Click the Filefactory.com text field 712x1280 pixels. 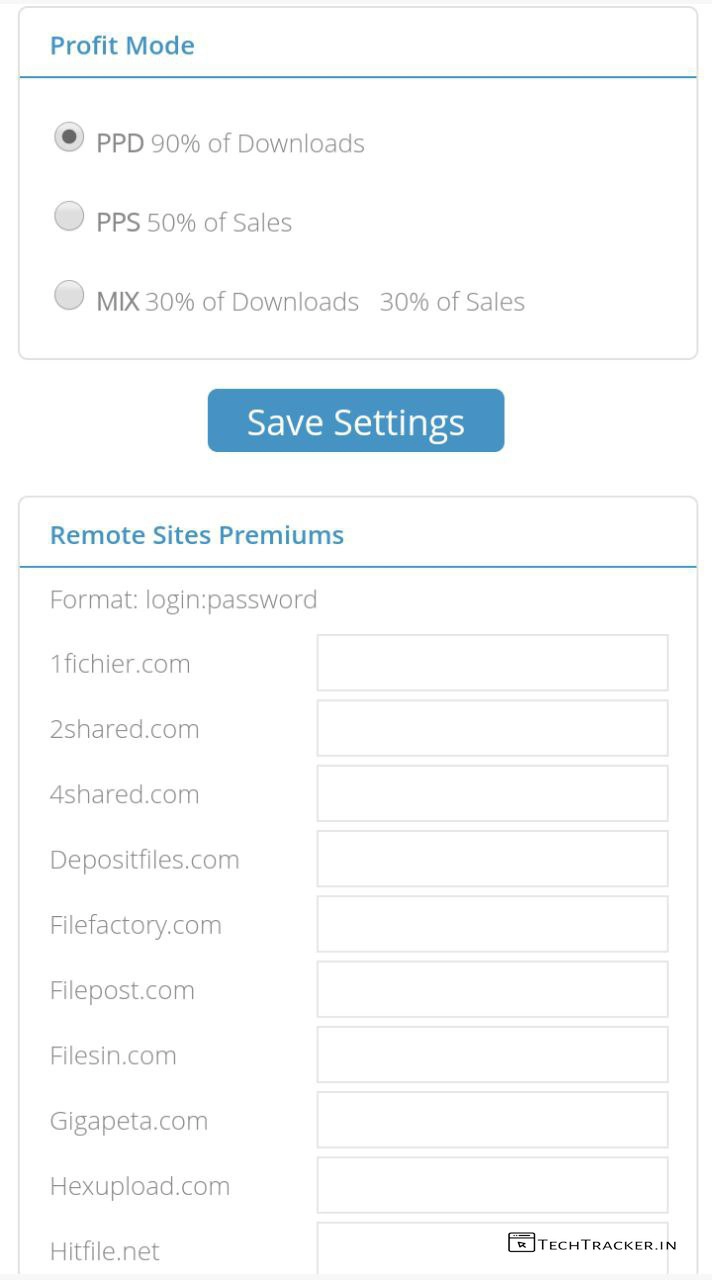492,924
